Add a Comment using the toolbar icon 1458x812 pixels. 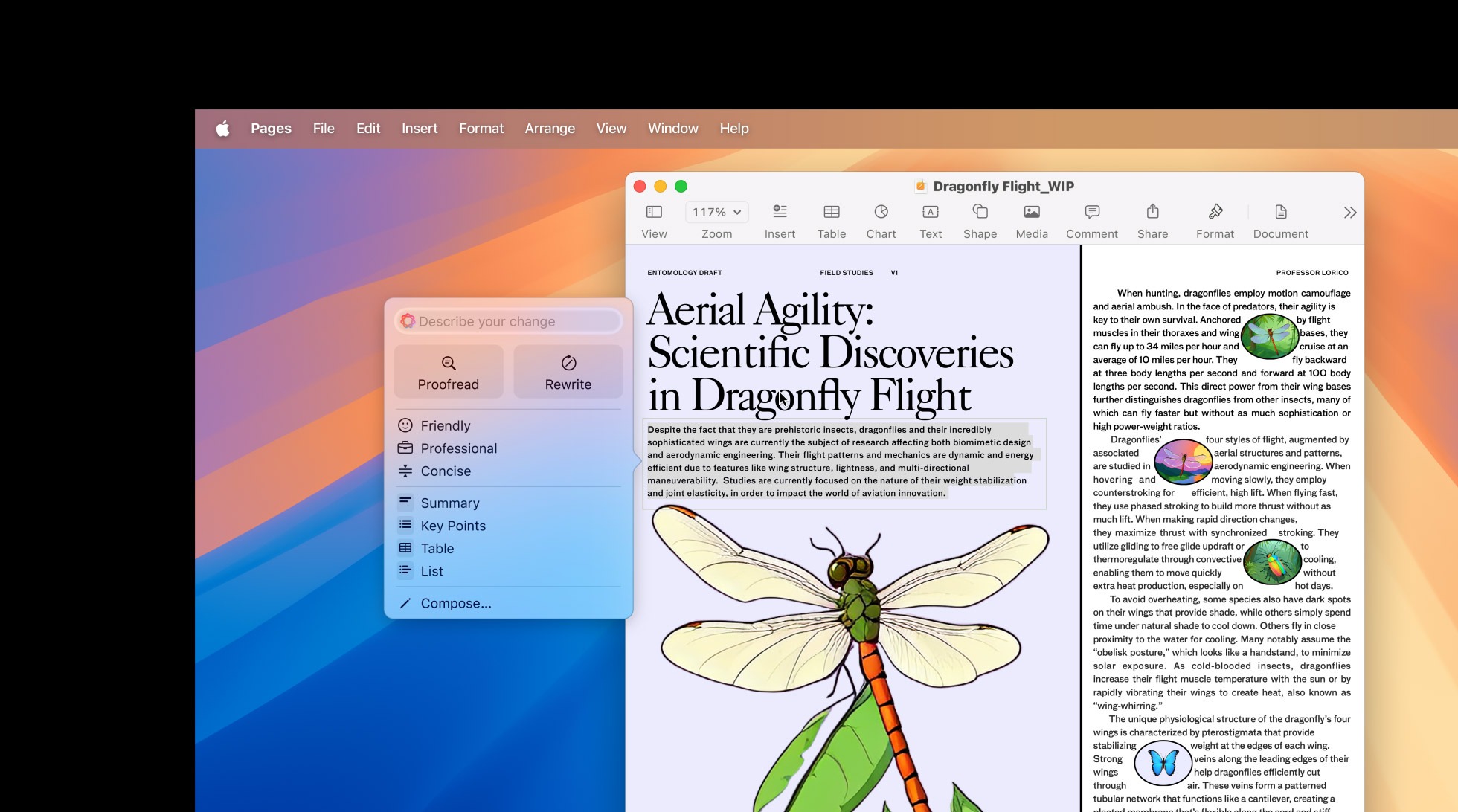pos(1091,213)
